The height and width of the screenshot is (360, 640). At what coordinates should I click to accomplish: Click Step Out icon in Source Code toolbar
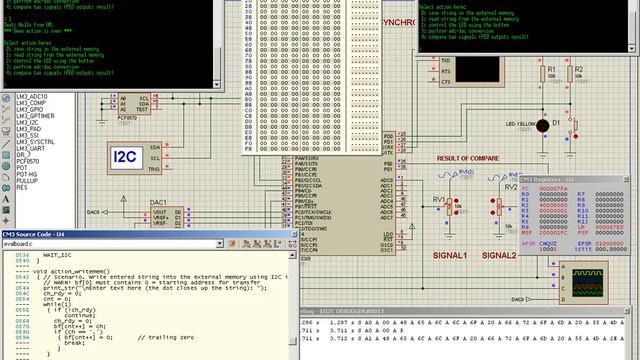click(267, 244)
